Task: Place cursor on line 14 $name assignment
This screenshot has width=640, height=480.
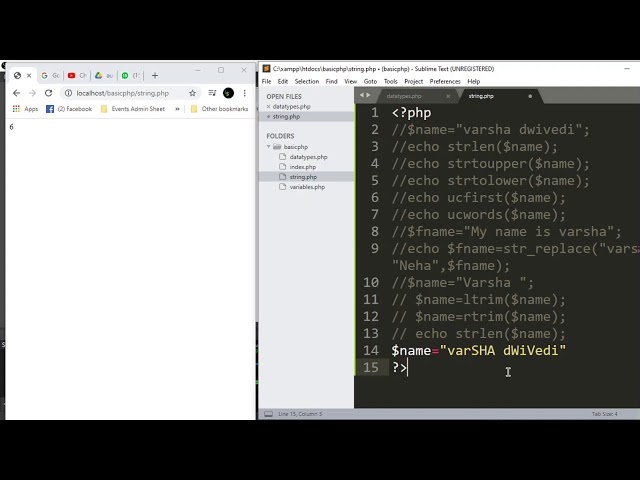Action: pos(478,351)
